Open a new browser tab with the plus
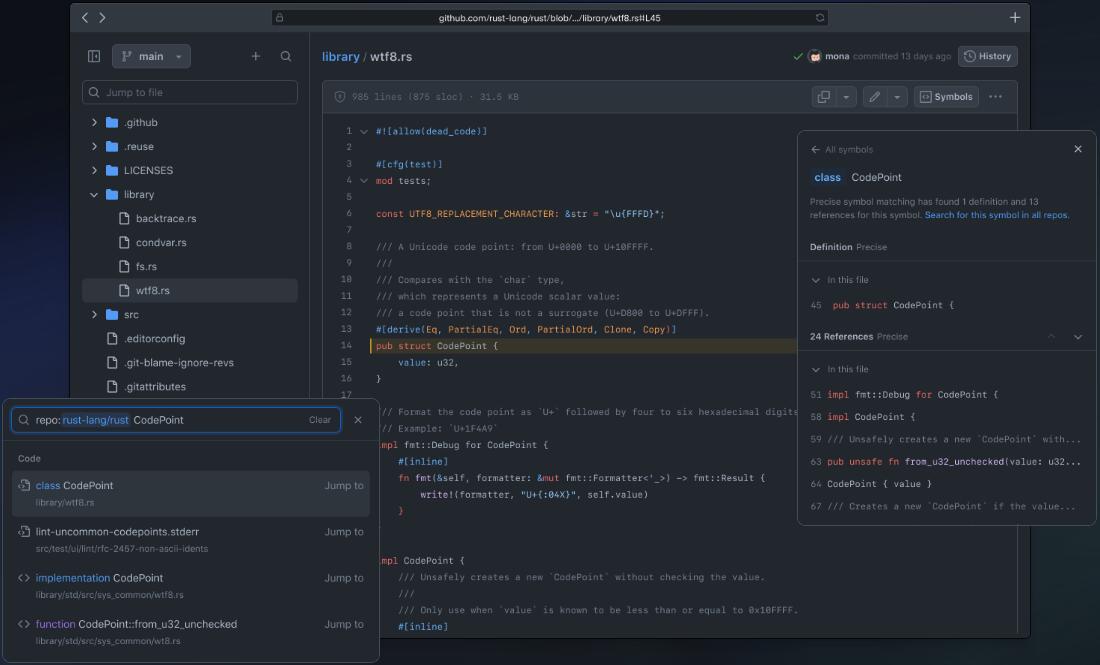Image resolution: width=1100 pixels, height=665 pixels. 1014,17
